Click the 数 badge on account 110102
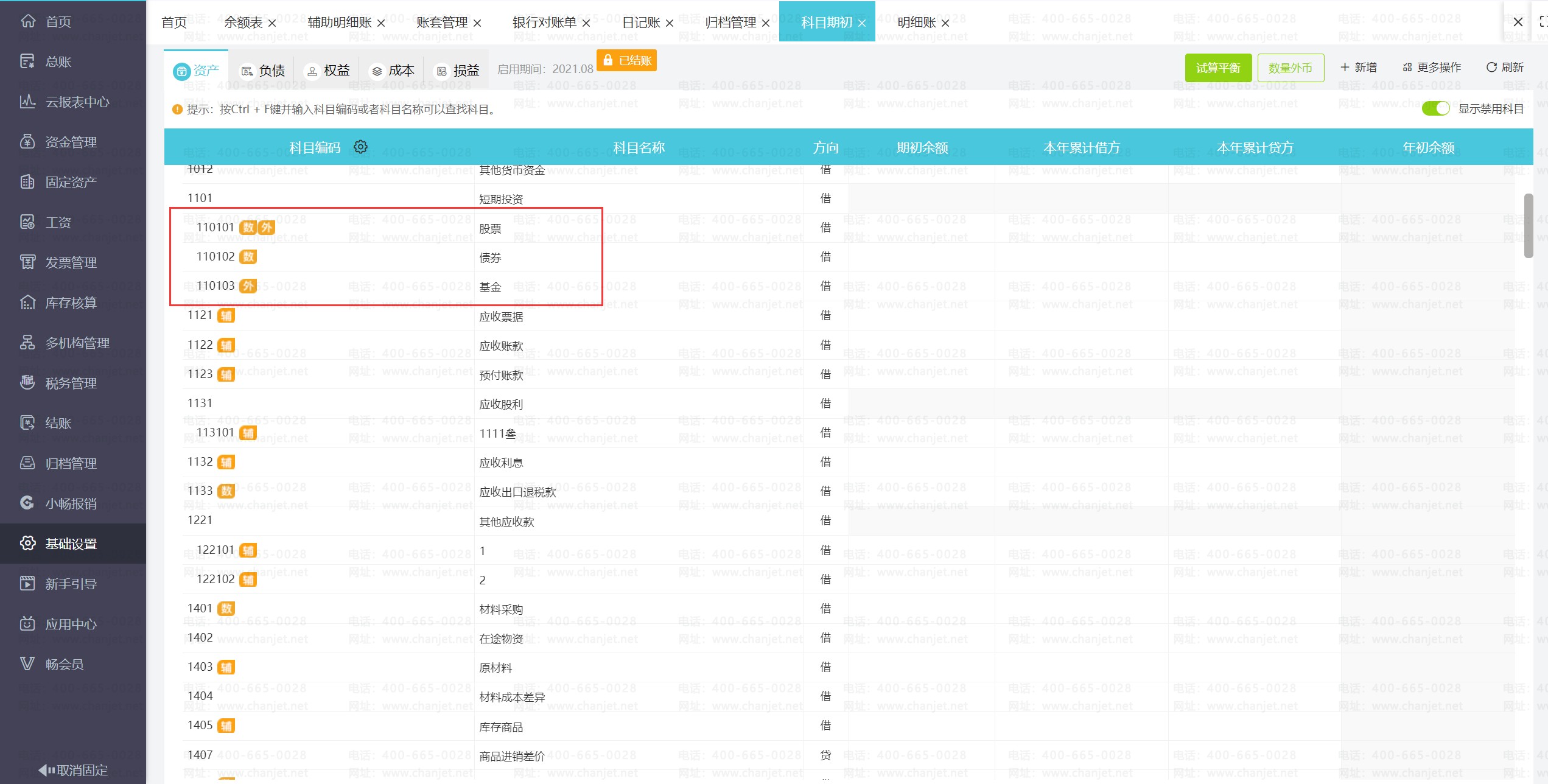 [x=248, y=256]
